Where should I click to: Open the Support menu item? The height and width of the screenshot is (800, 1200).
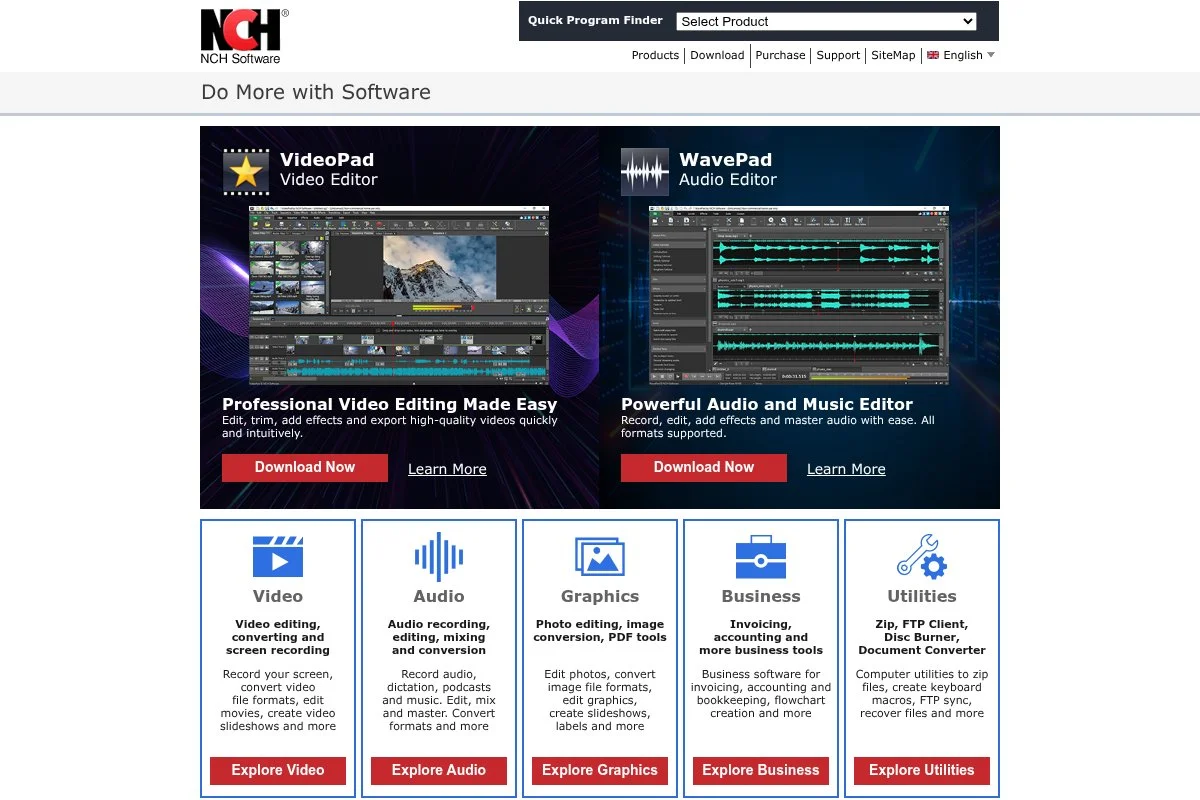838,55
